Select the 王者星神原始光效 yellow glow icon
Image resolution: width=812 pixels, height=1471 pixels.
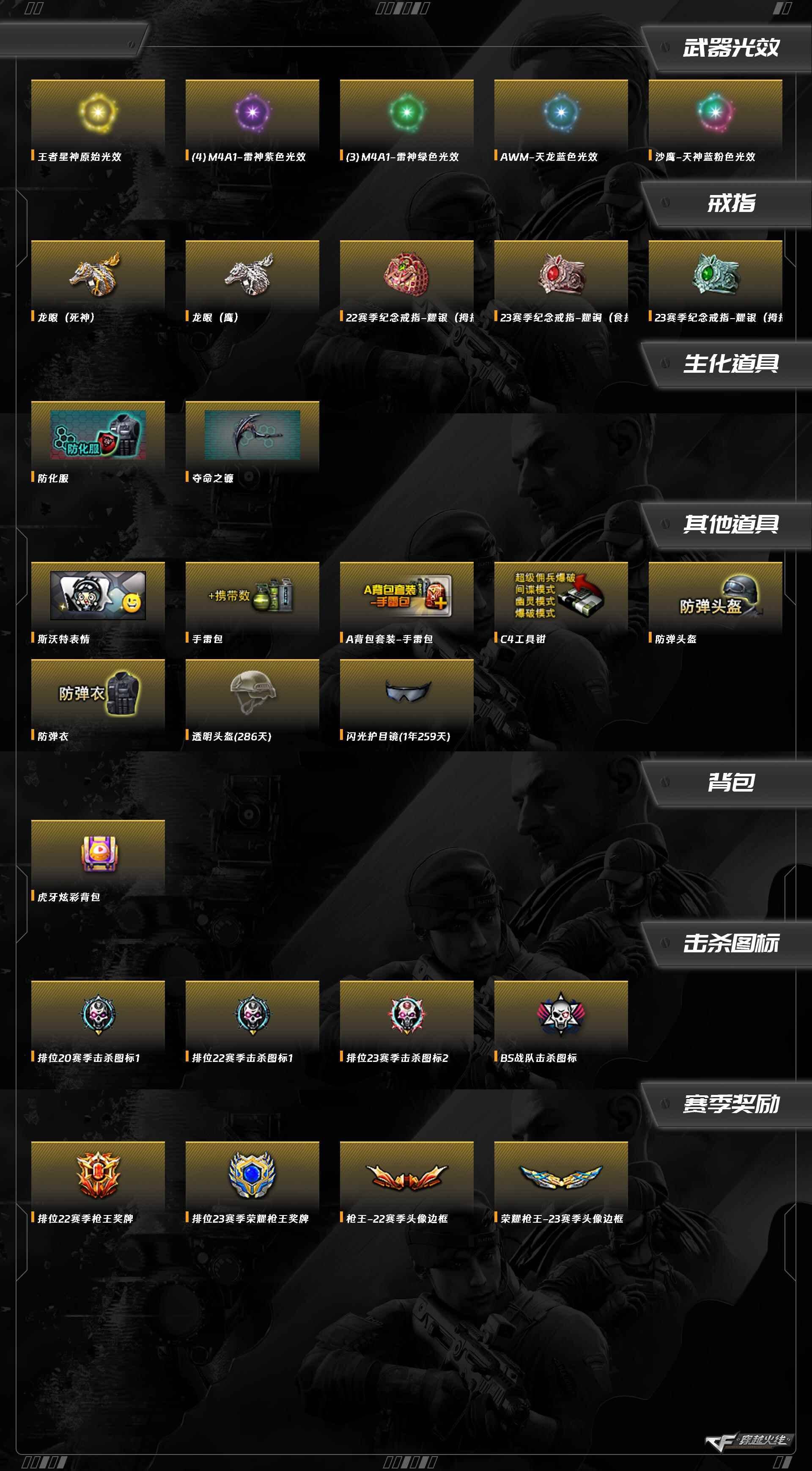click(98, 113)
